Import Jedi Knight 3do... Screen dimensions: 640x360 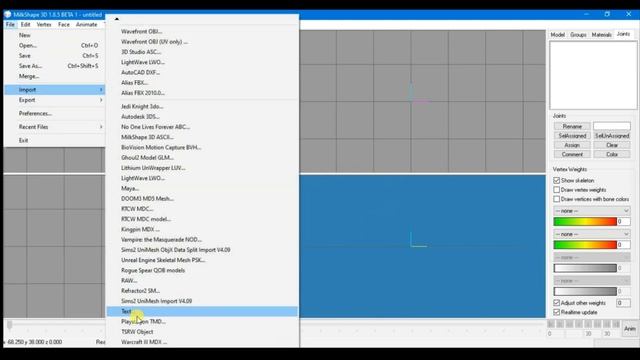pos(202,107)
